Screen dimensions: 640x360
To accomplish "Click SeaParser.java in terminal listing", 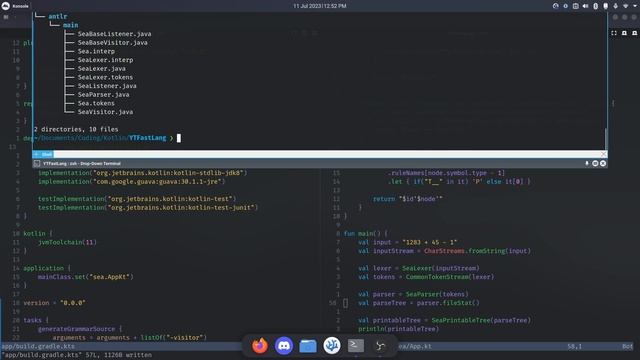I will click(103, 94).
